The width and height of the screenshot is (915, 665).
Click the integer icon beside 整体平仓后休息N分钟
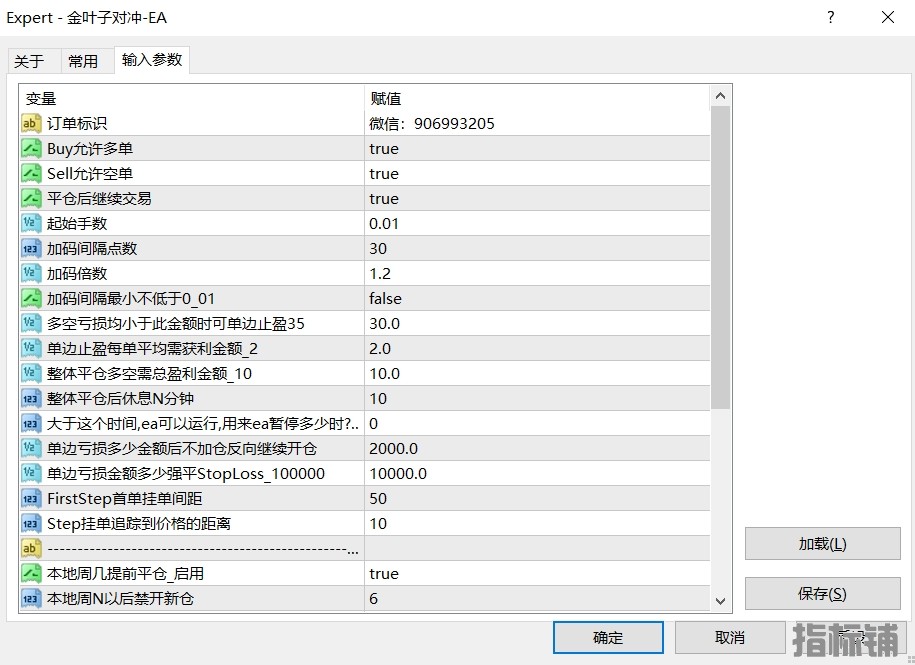pyautogui.click(x=31, y=398)
